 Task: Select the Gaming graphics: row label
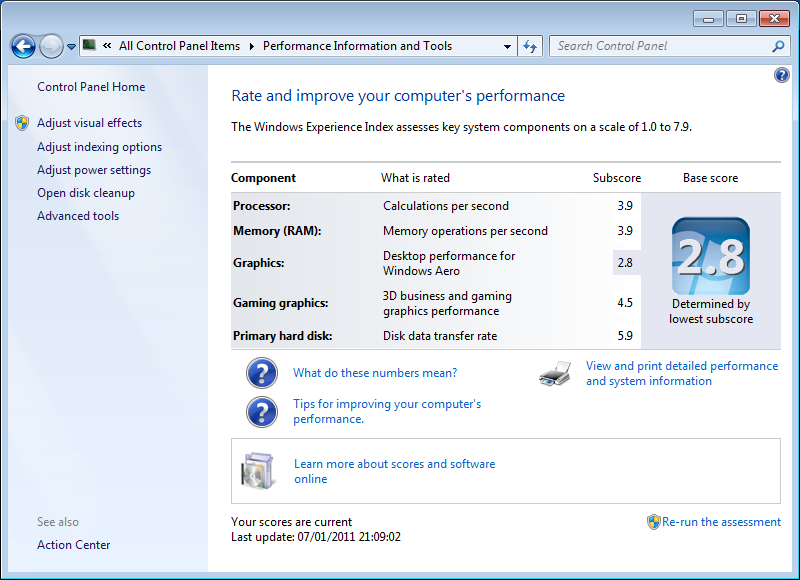[x=281, y=303]
